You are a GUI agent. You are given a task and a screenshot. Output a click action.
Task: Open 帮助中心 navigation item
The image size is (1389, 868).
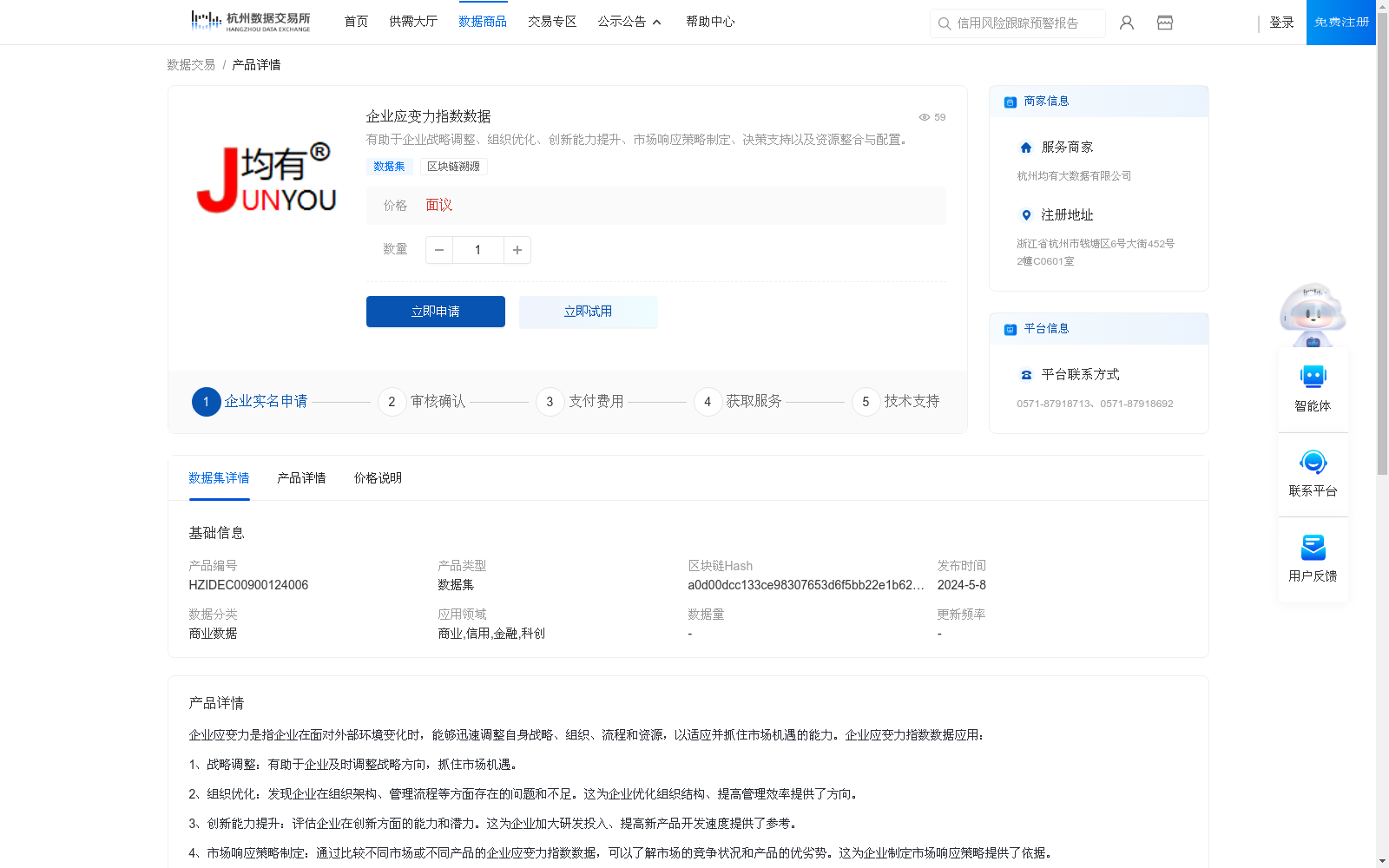pos(710,22)
